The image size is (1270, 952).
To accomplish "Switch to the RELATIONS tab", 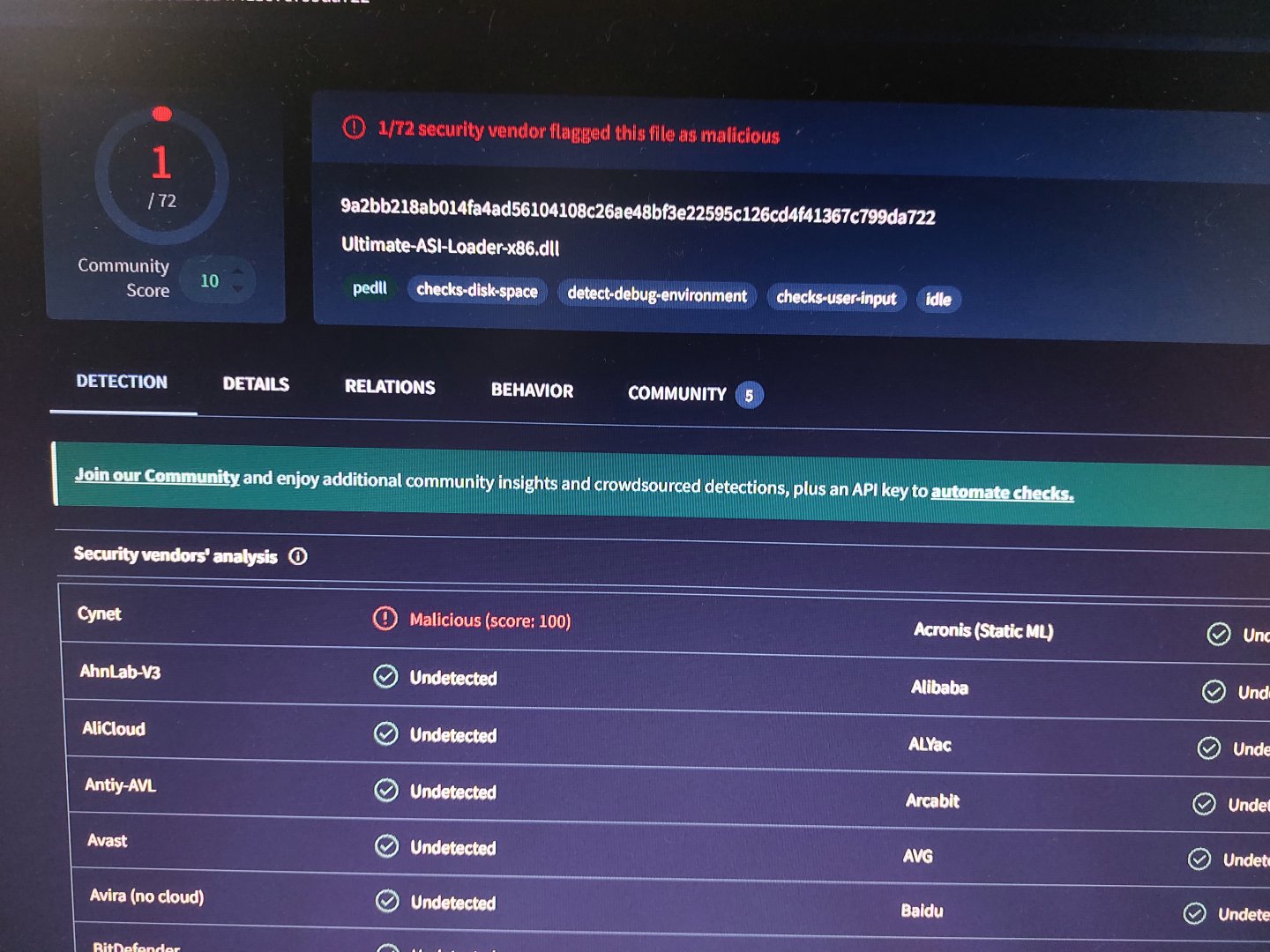I will pyautogui.click(x=390, y=387).
